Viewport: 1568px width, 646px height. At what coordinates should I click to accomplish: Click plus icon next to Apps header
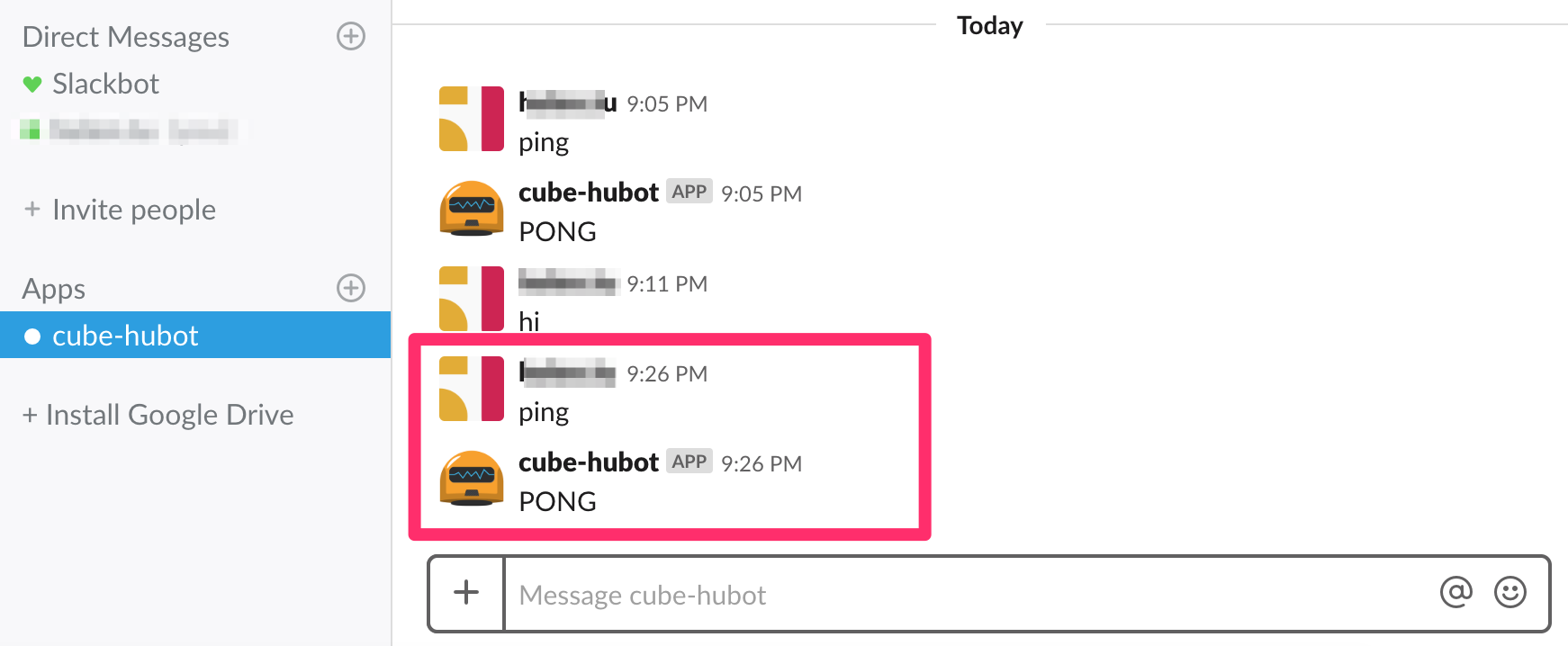click(350, 288)
